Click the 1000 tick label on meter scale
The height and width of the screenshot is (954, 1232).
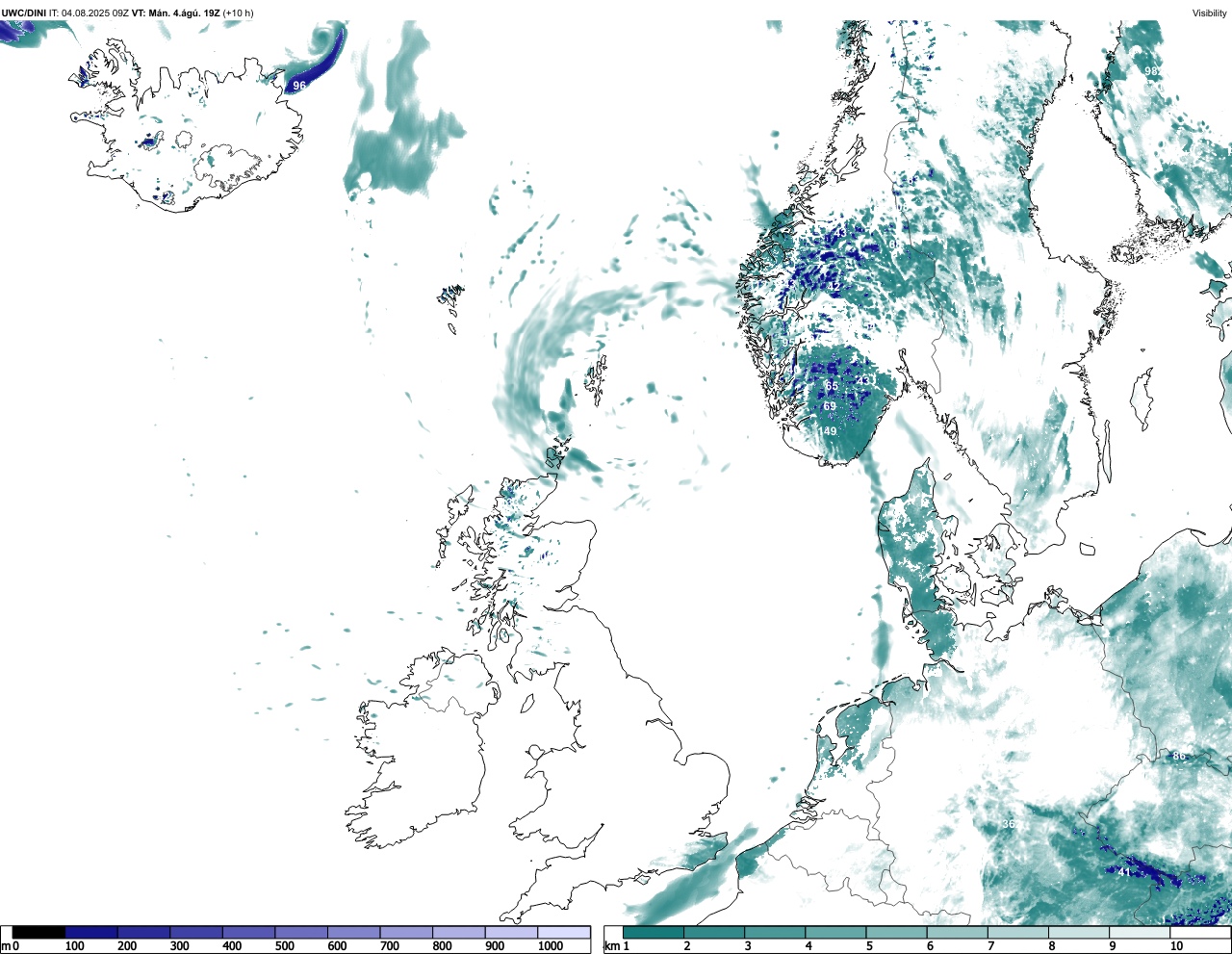[x=551, y=946]
